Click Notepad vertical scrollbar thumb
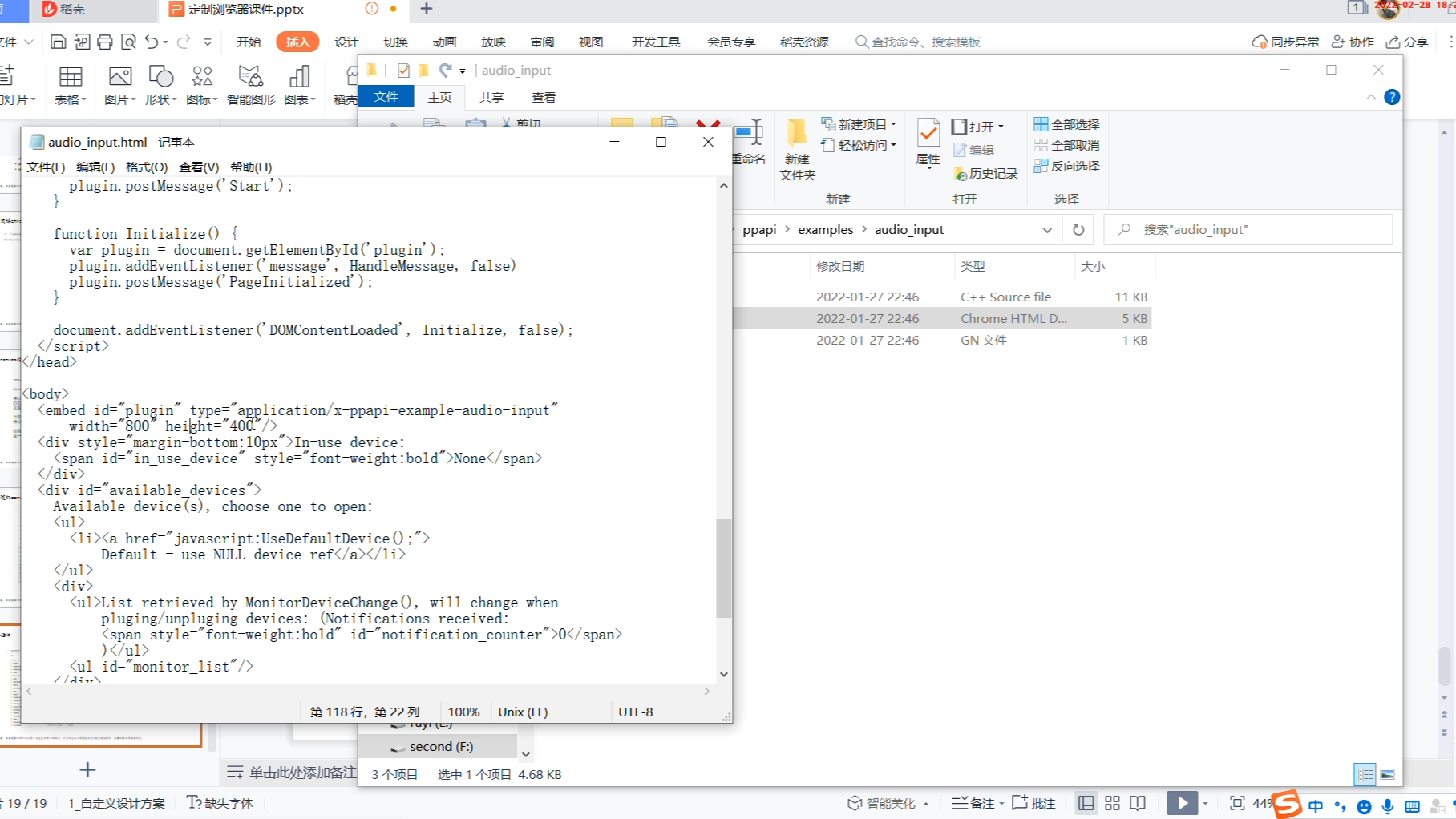Viewport: 1456px width, 819px height. (723, 568)
